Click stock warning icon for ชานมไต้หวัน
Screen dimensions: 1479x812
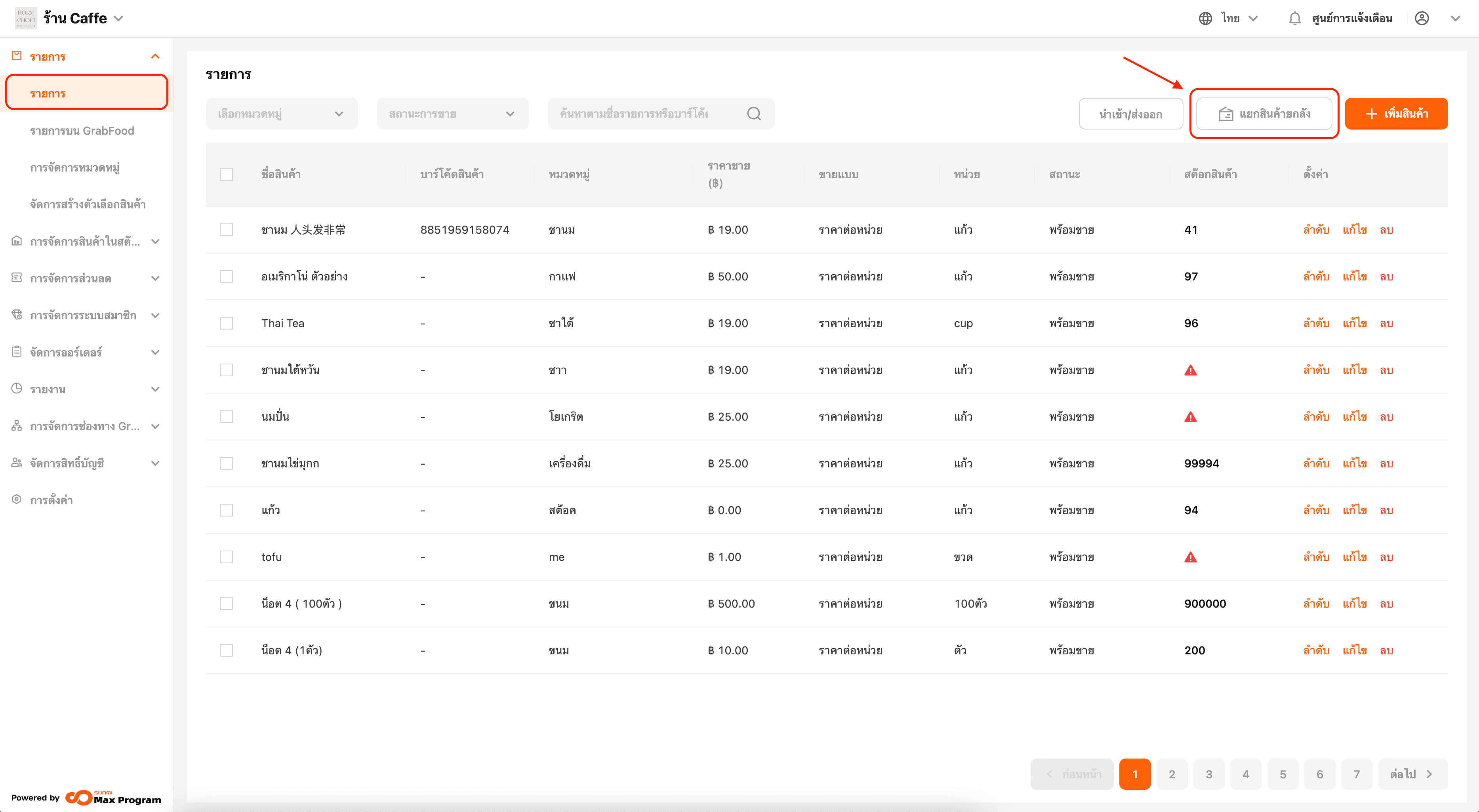coord(1190,370)
